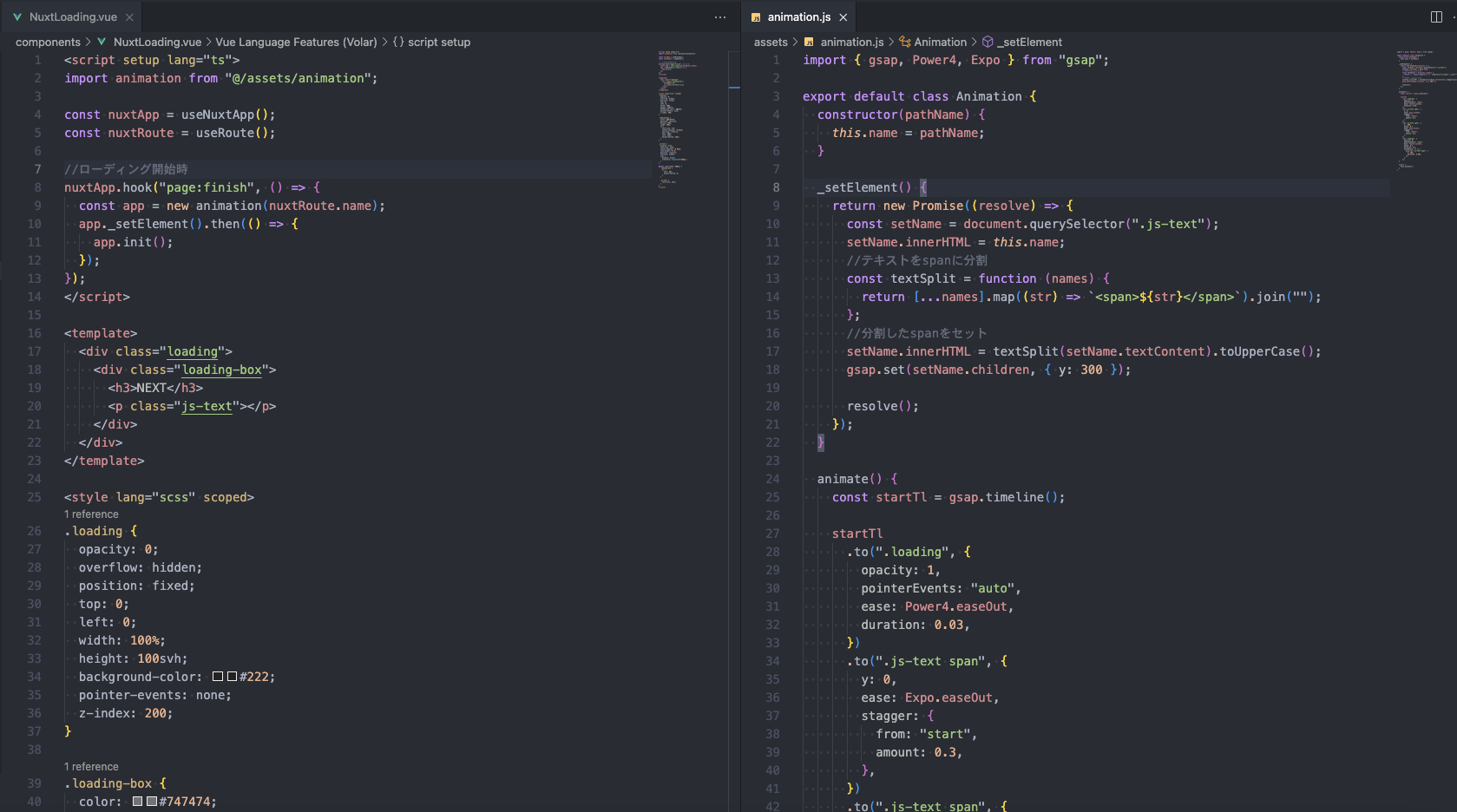Follow underlined loading class in template div
The height and width of the screenshot is (812, 1457).
tap(192, 351)
